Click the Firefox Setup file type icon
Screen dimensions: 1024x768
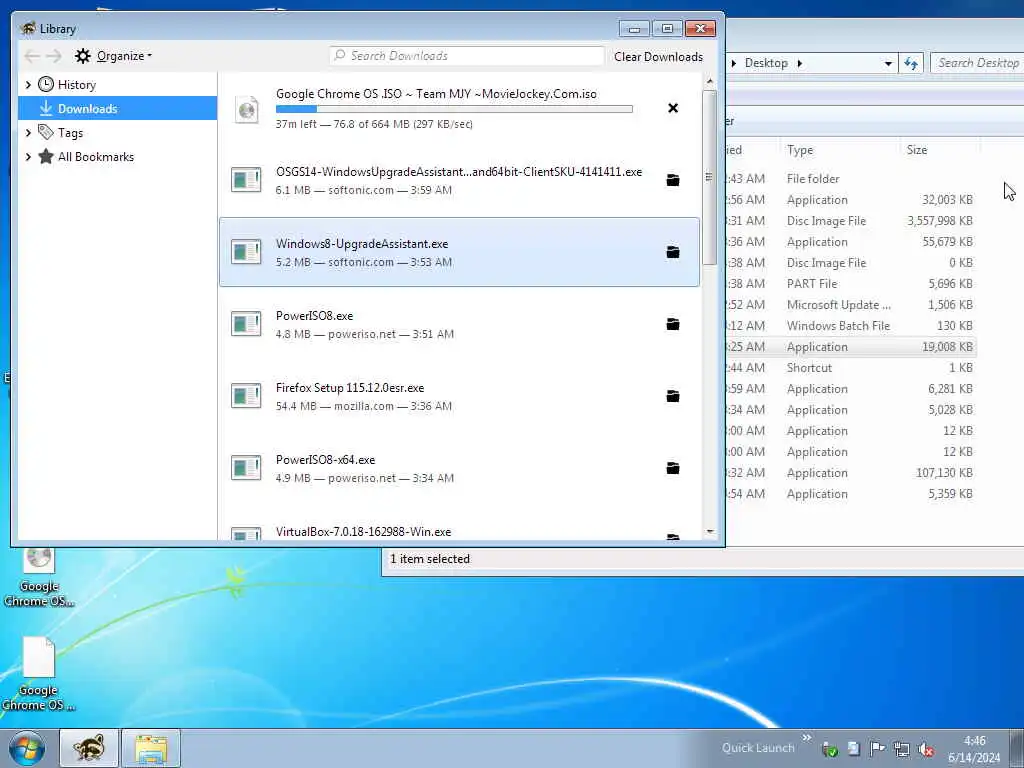click(246, 396)
